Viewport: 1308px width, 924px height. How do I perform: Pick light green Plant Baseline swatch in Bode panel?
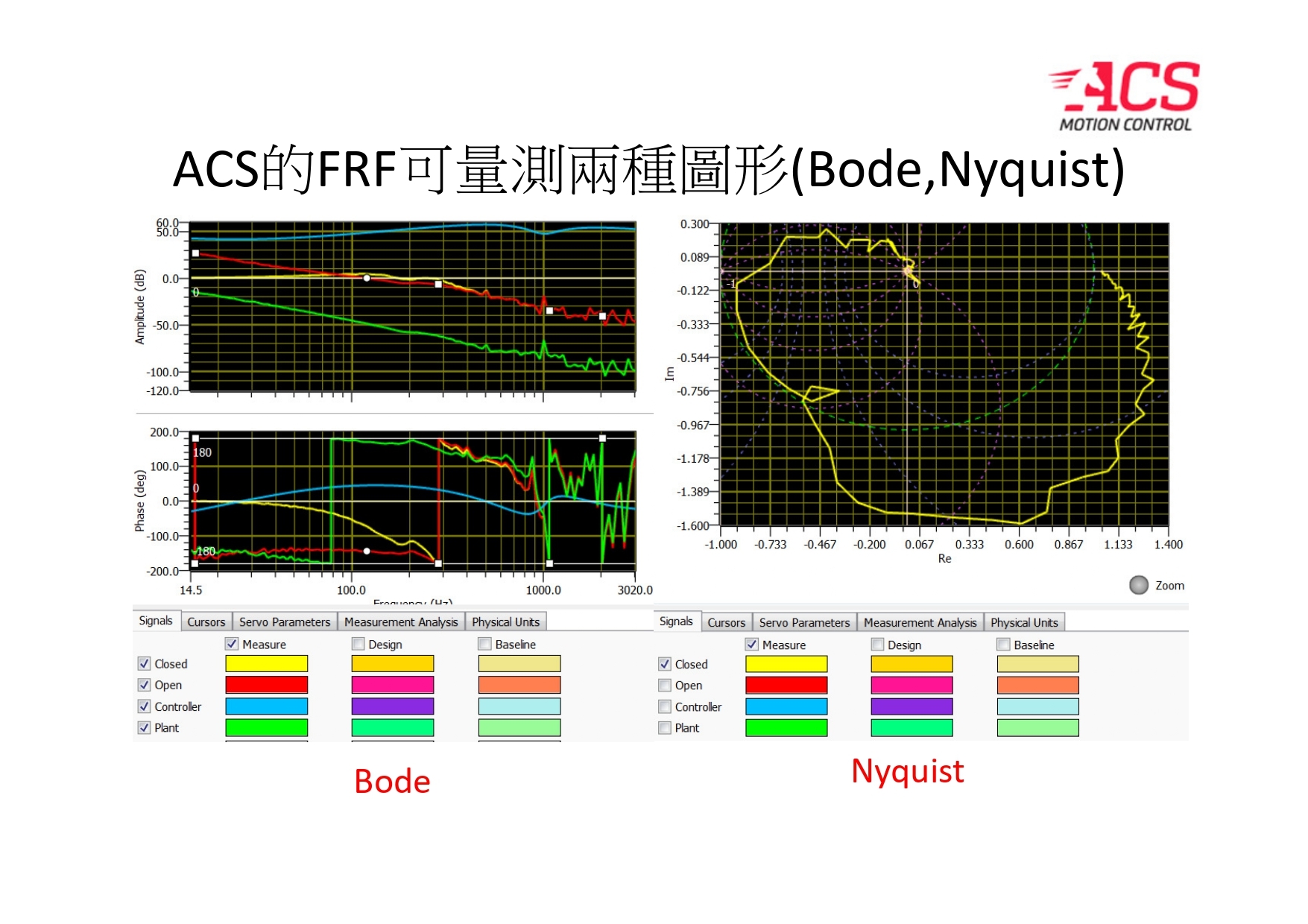click(519, 727)
